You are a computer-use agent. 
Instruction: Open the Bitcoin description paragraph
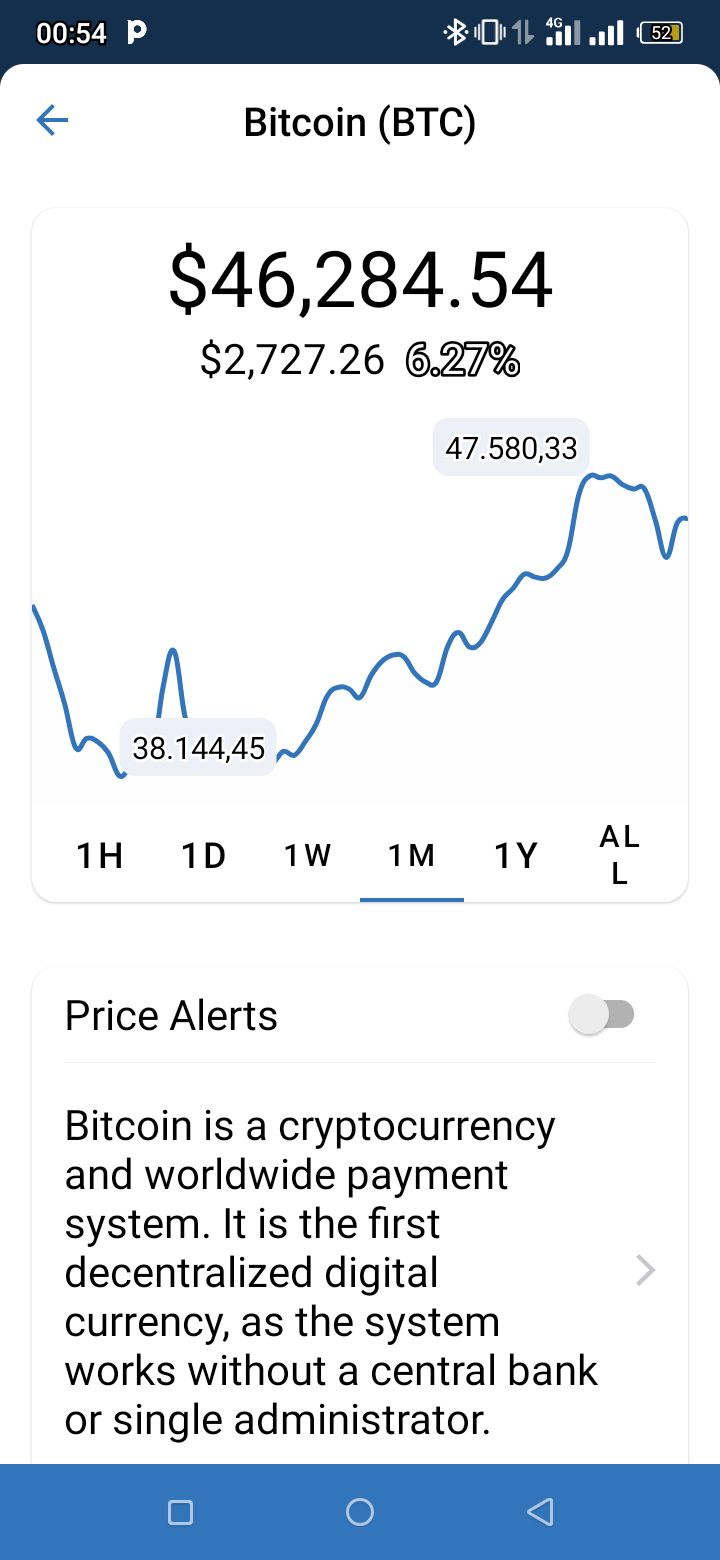tap(331, 1272)
